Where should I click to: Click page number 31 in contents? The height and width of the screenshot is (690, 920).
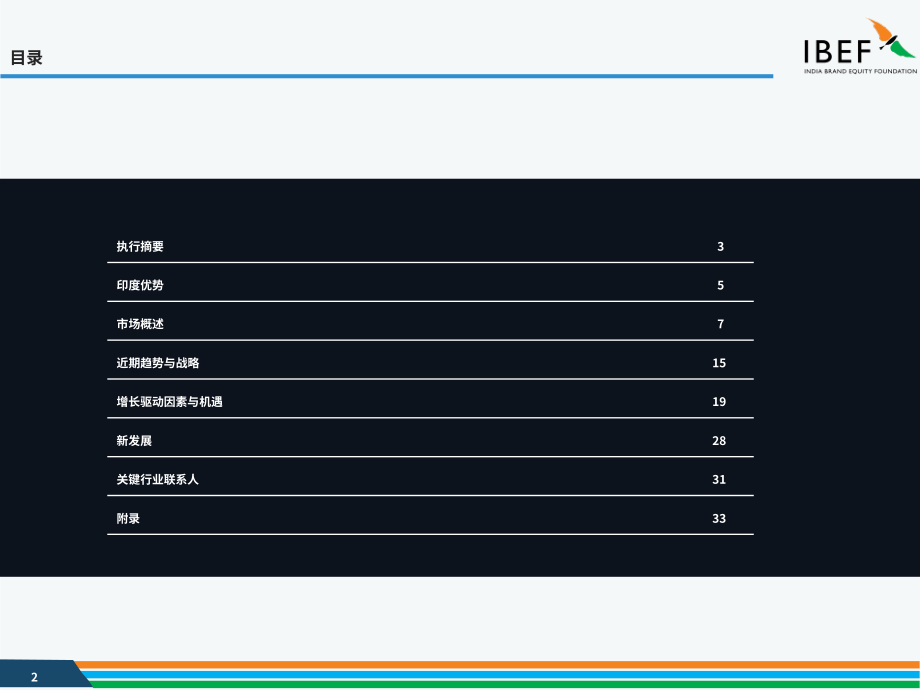point(719,479)
